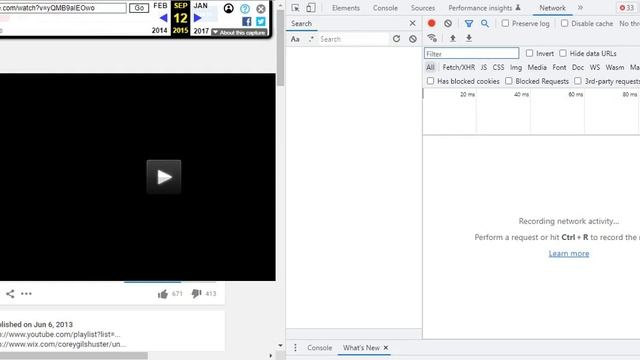Toggle the device toolbar icon
The height and width of the screenshot is (360, 640).
click(311, 8)
